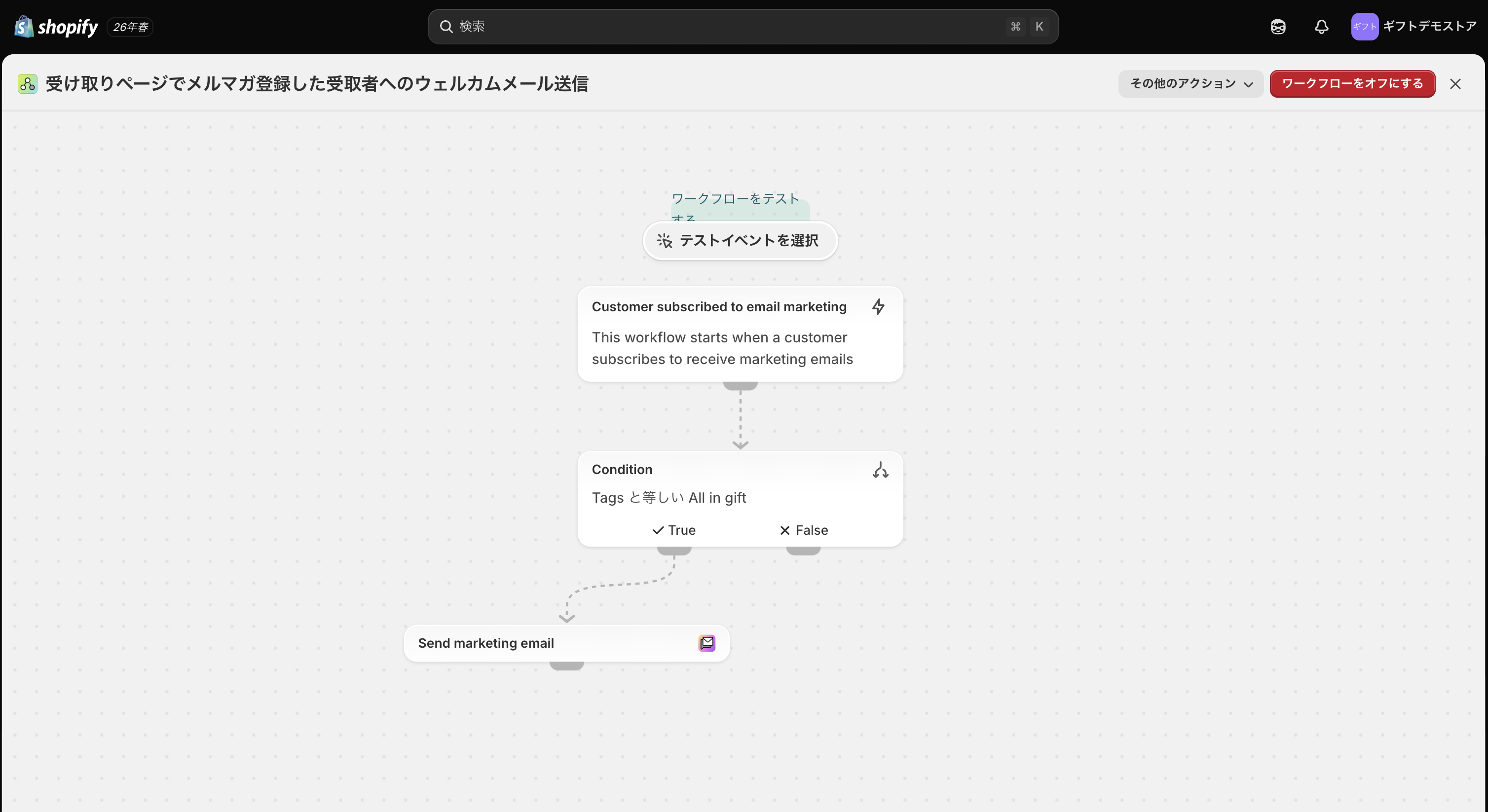This screenshot has width=1488, height=812.
Task: Click the trigger lightning bolt icon
Action: click(878, 307)
